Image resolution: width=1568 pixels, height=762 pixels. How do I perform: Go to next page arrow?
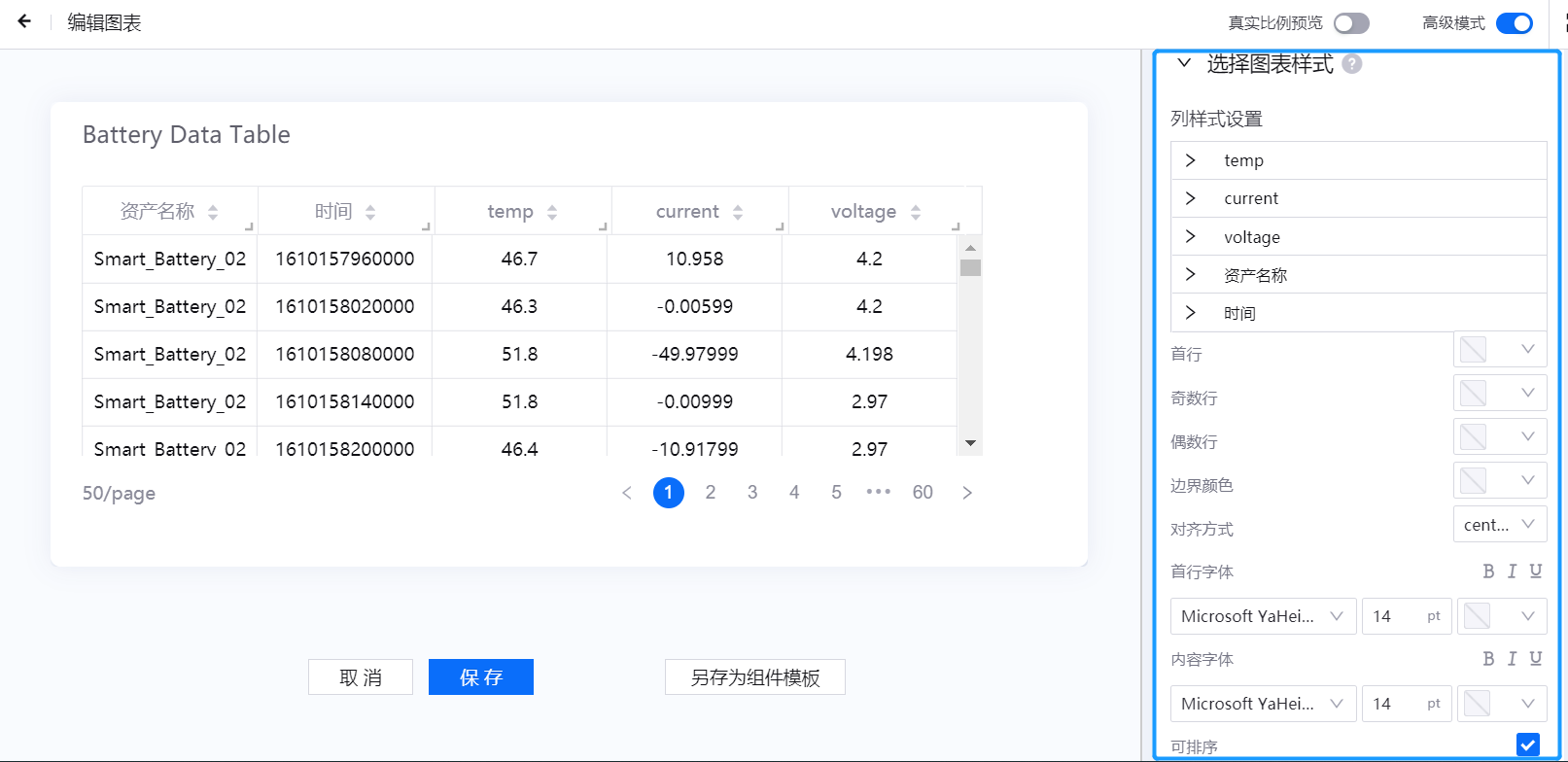pyautogui.click(x=967, y=493)
